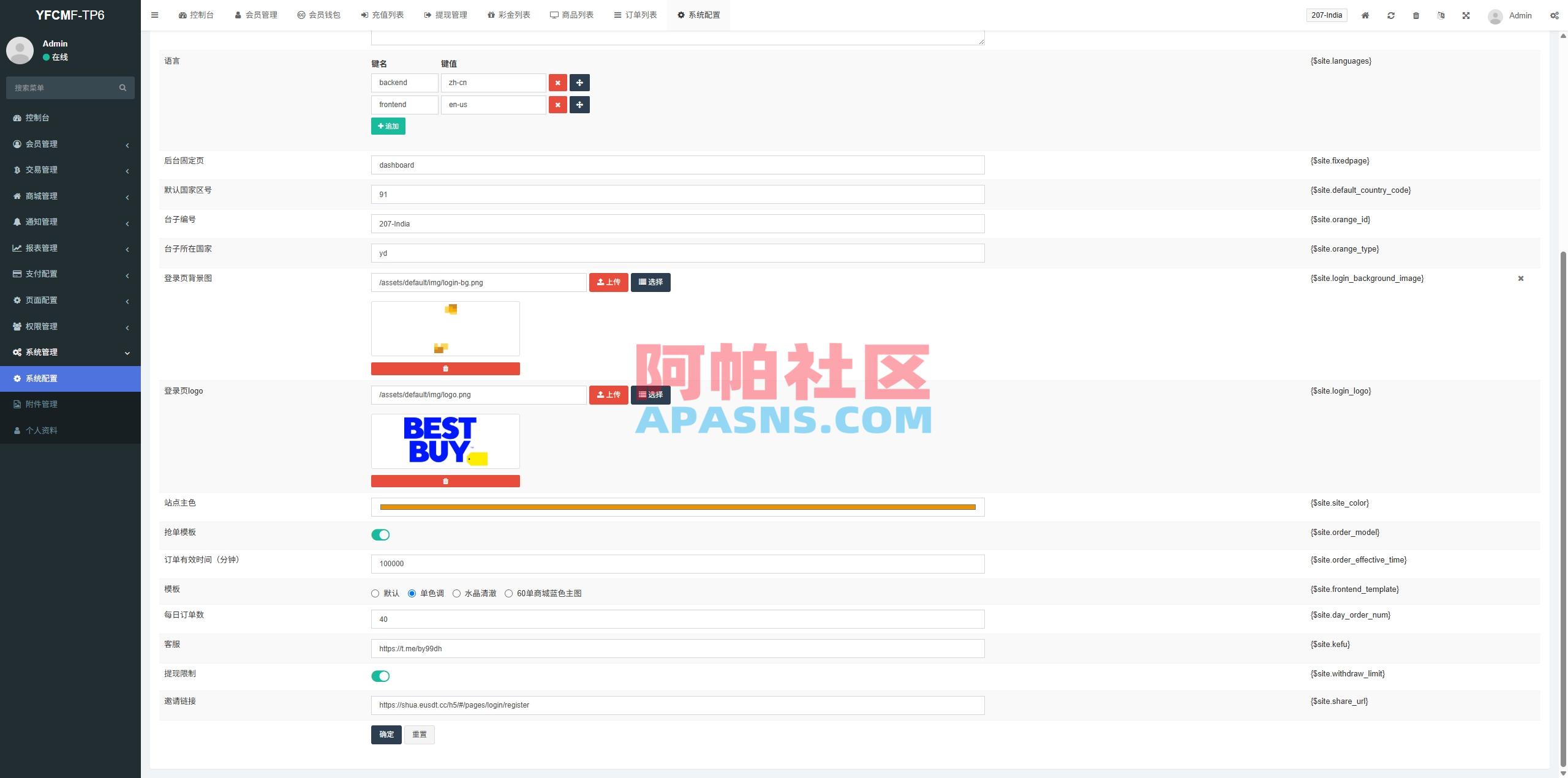Viewport: 1568px width, 778px height.
Task: Click the trash clear-cache icon in the header
Action: tap(1415, 15)
